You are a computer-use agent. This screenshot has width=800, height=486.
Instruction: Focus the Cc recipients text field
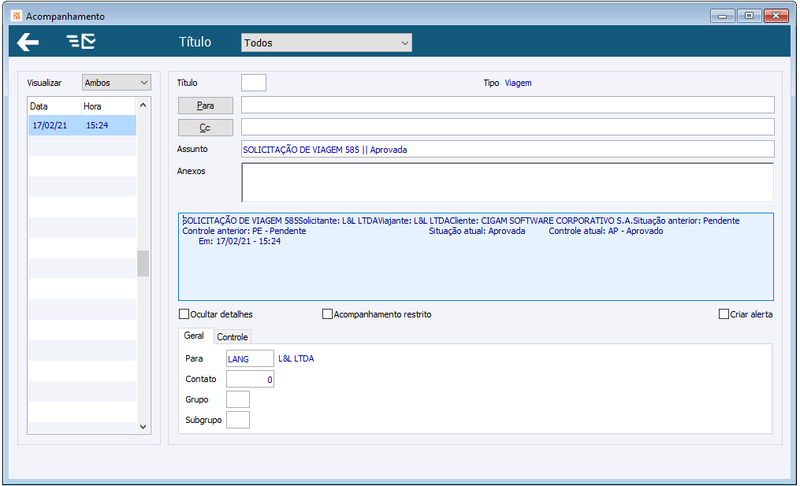(508, 127)
